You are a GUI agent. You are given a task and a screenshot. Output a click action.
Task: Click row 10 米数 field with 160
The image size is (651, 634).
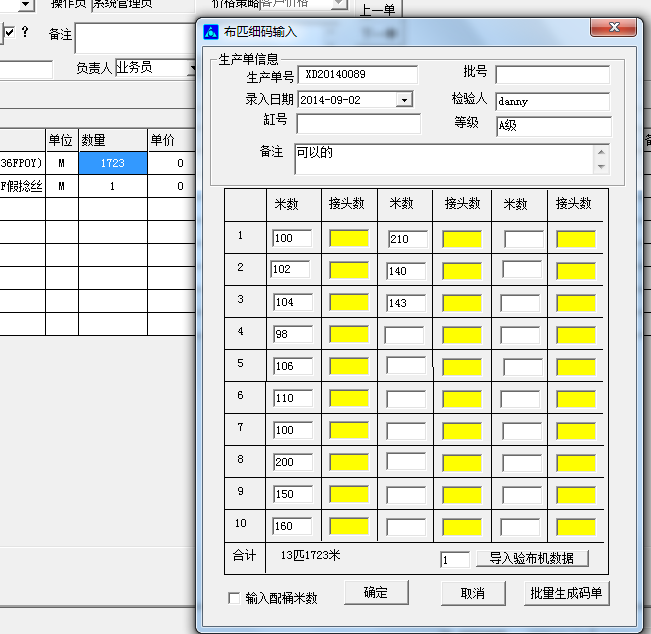point(292,526)
